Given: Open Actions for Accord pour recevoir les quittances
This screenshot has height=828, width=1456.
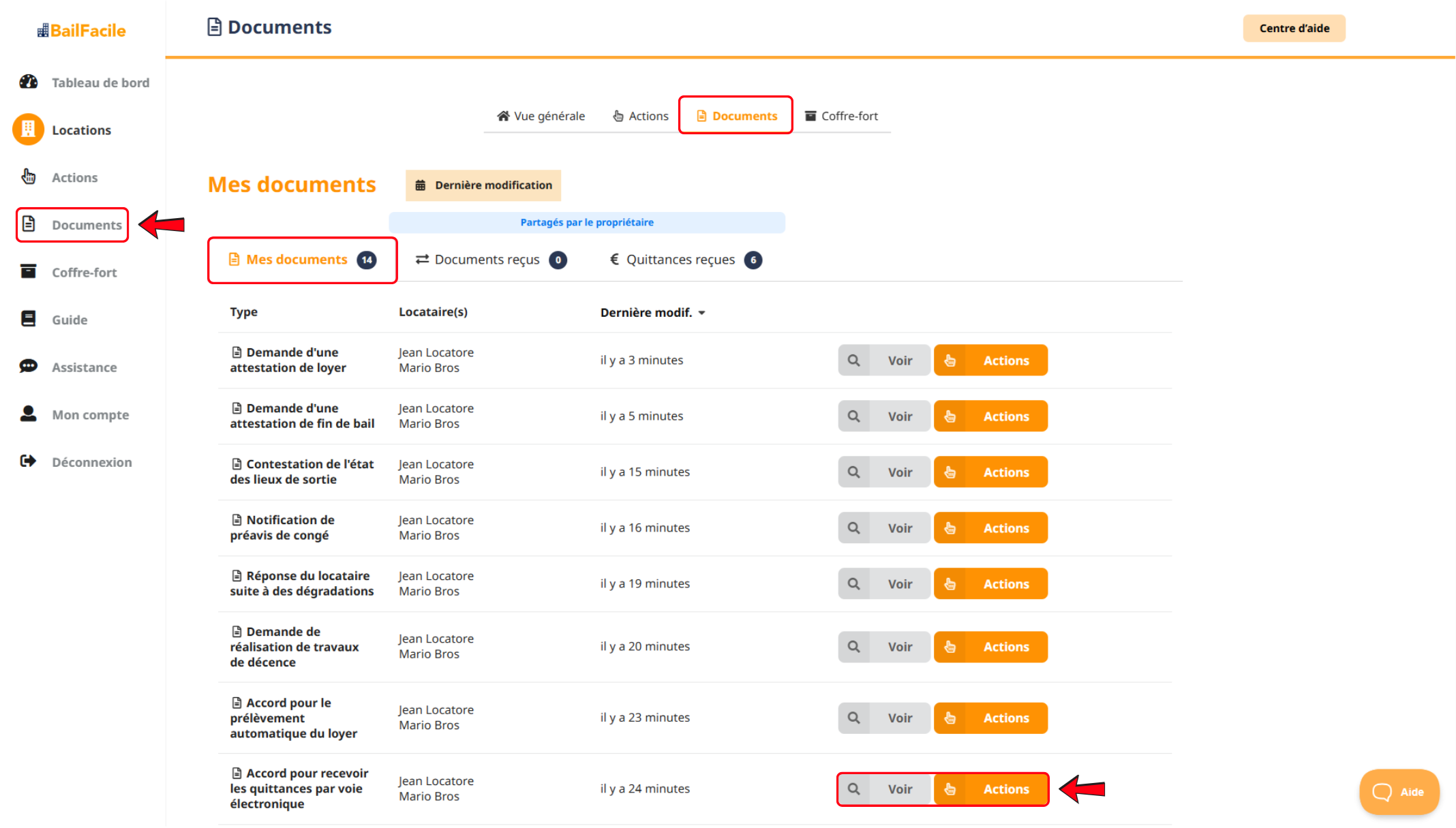Looking at the screenshot, I should coord(990,789).
